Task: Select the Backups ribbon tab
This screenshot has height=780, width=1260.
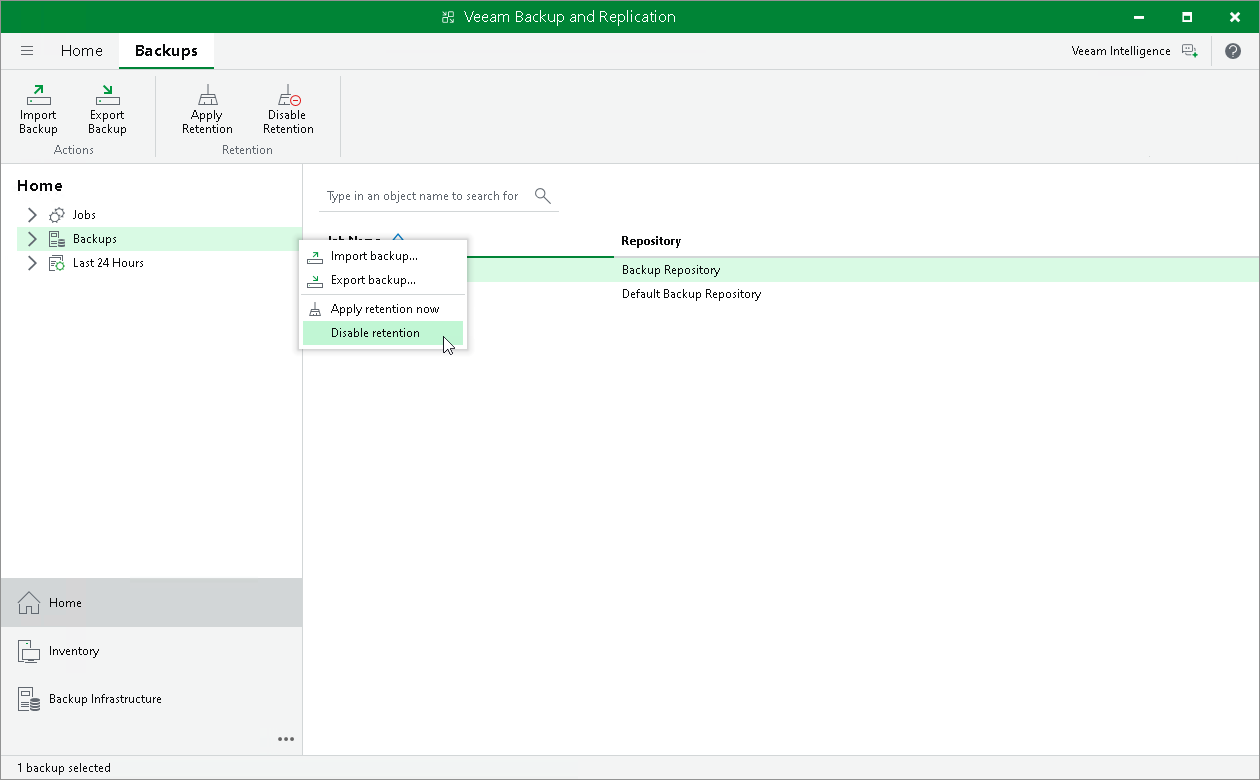Action: [166, 51]
